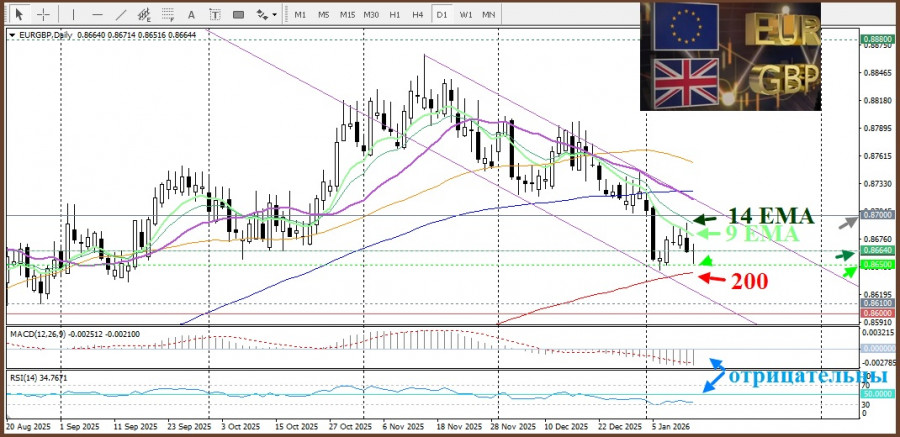900x437 pixels.
Task: Select the text label tool
Action: click(215, 15)
